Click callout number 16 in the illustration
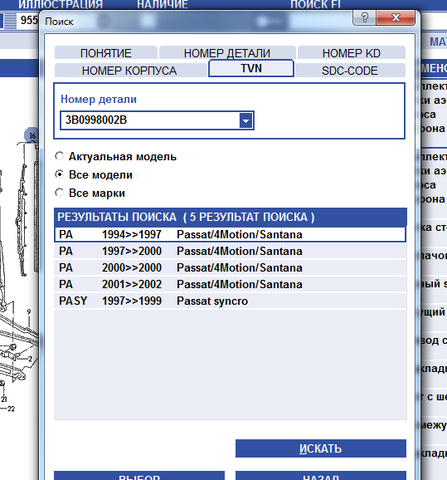Image resolution: width=447 pixels, height=480 pixels. tap(32, 135)
